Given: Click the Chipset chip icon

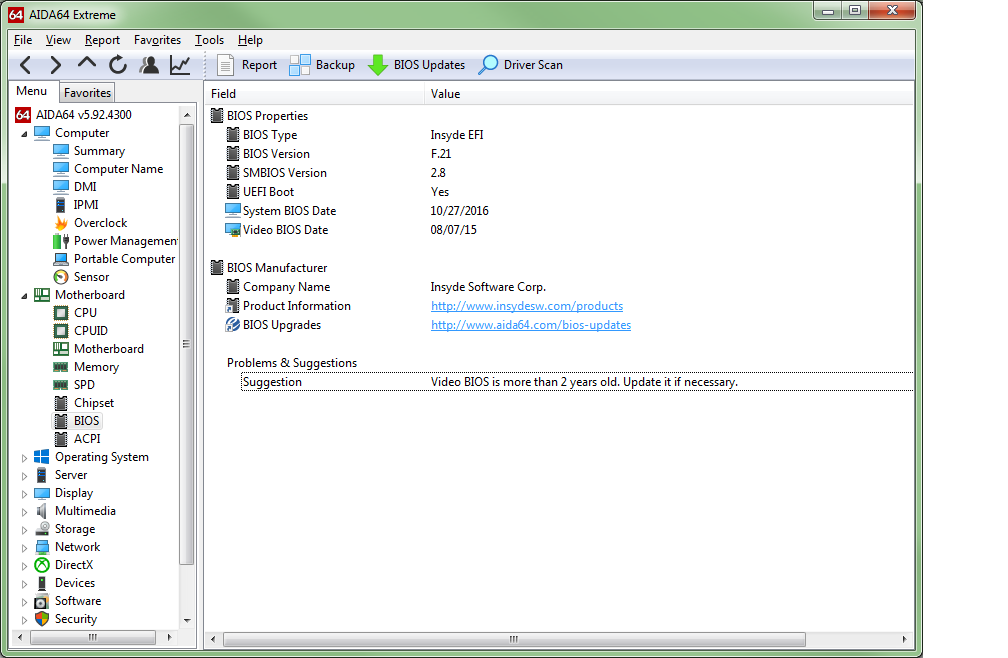Looking at the screenshot, I should click(x=61, y=403).
